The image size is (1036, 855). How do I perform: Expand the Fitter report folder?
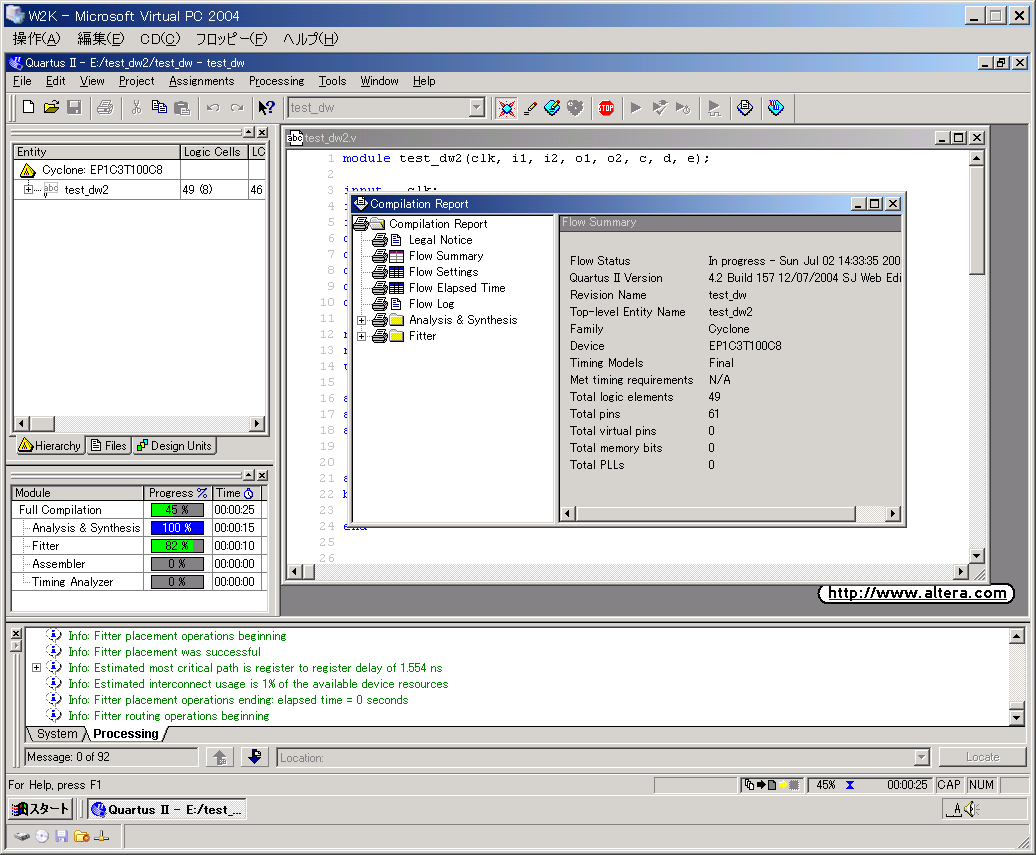(x=362, y=336)
